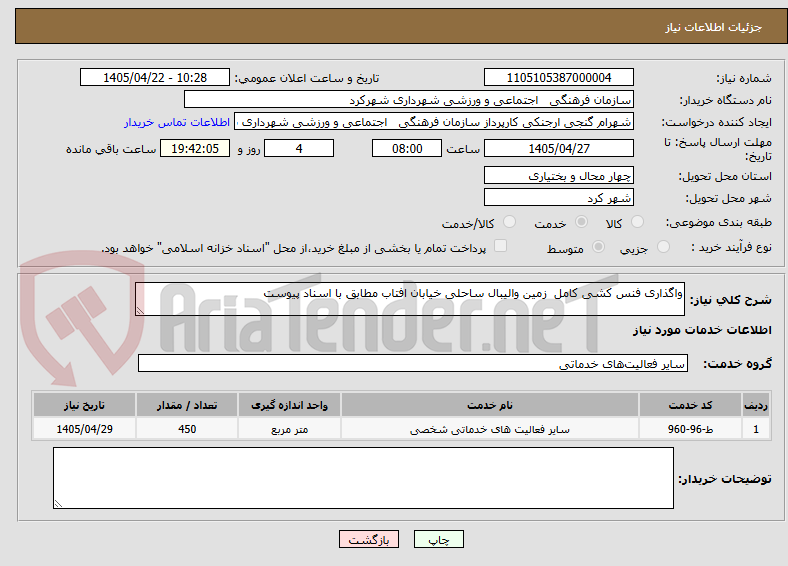Screen dimensions: 788x566
Task: Click the طبقه بندی موضوعی label
Action: coord(719,222)
